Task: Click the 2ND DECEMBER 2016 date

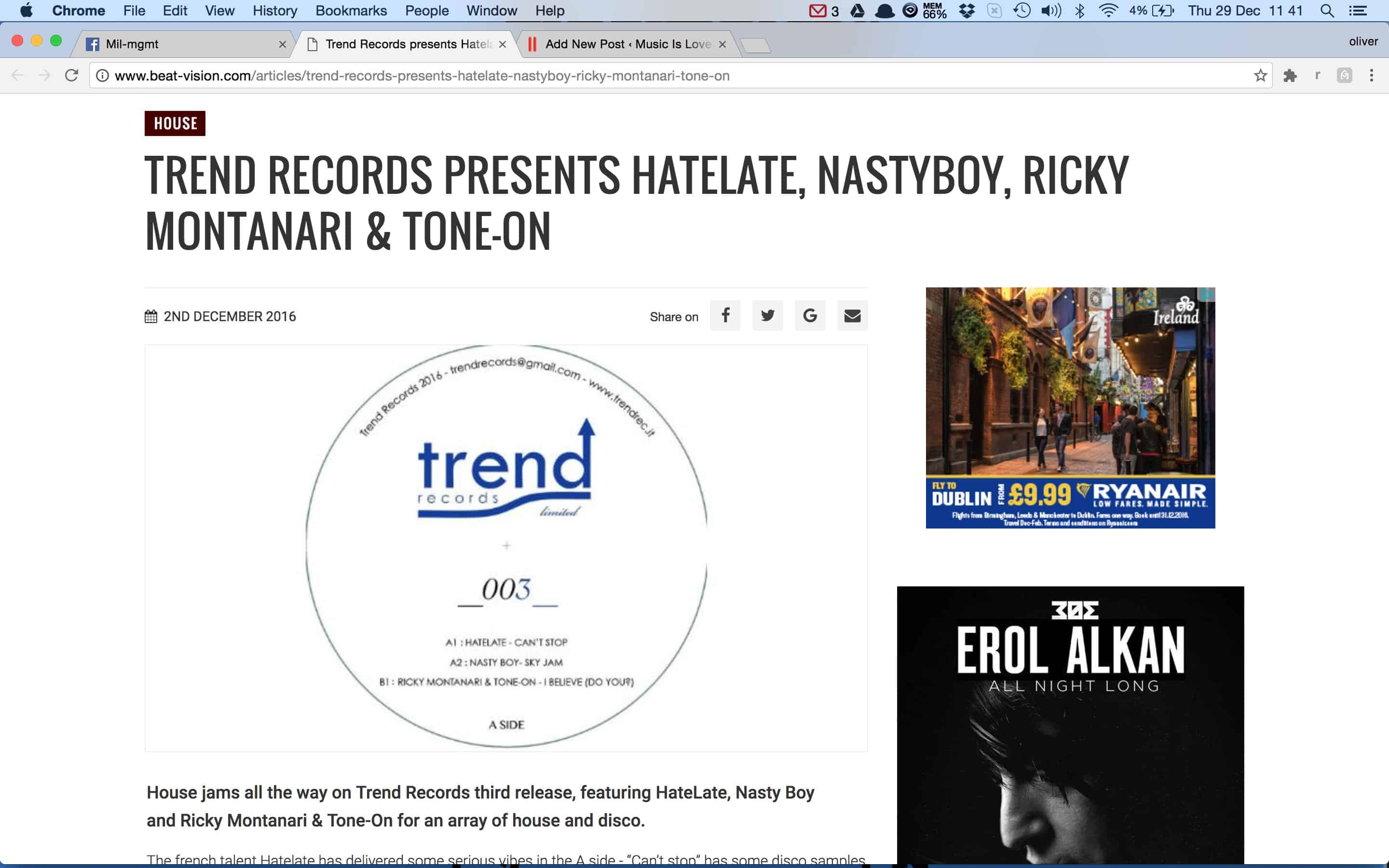Action: (x=230, y=316)
